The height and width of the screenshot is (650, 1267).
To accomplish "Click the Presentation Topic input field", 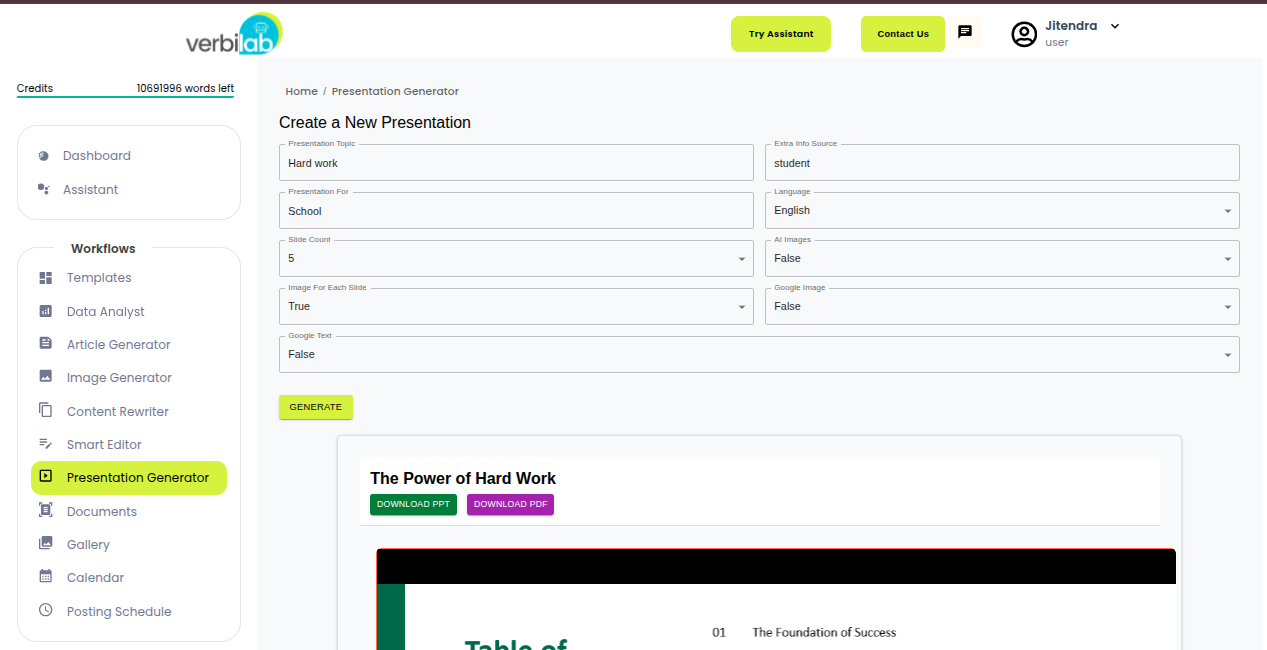I will 516,162.
